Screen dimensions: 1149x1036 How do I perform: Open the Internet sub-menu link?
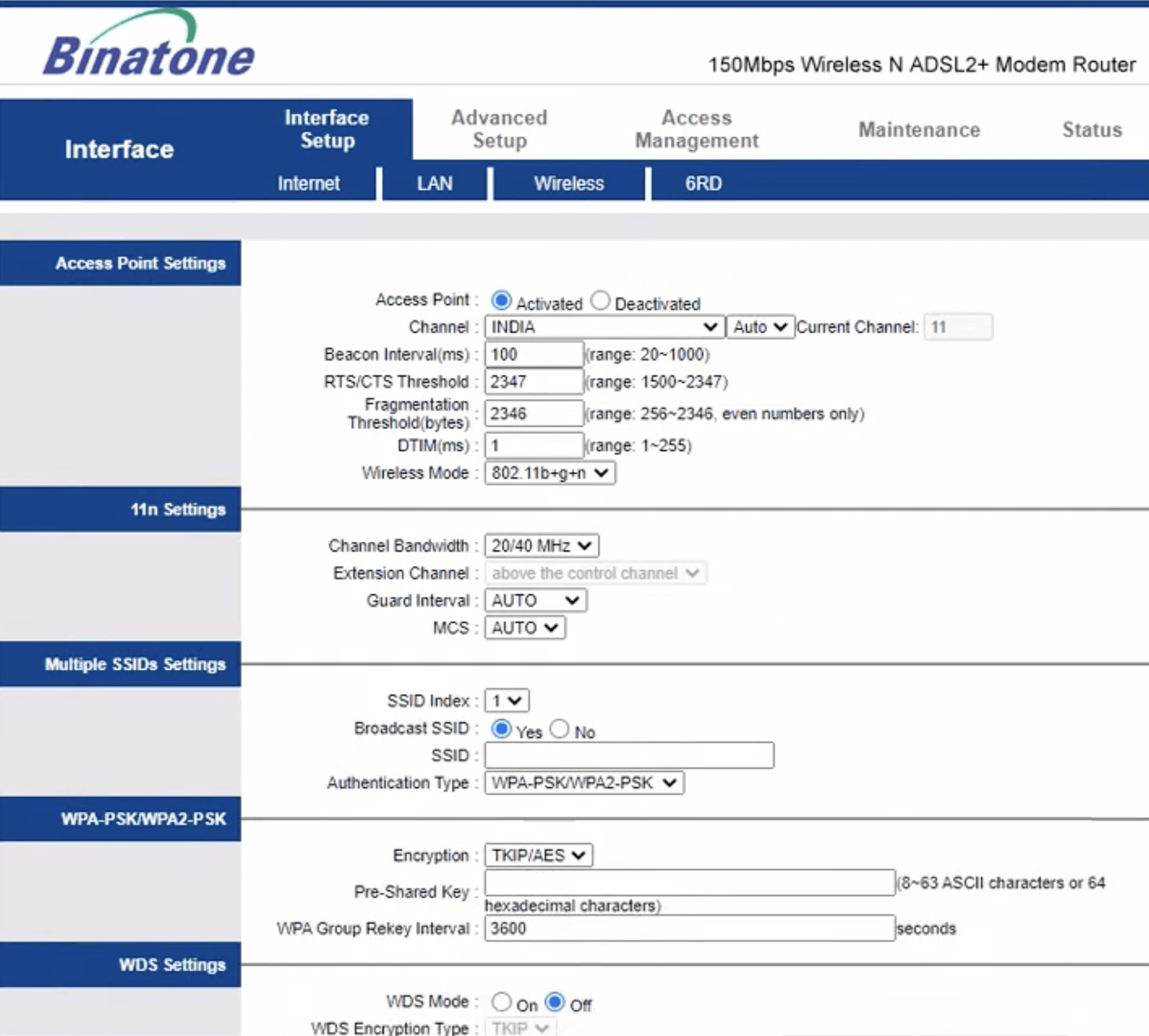click(309, 184)
